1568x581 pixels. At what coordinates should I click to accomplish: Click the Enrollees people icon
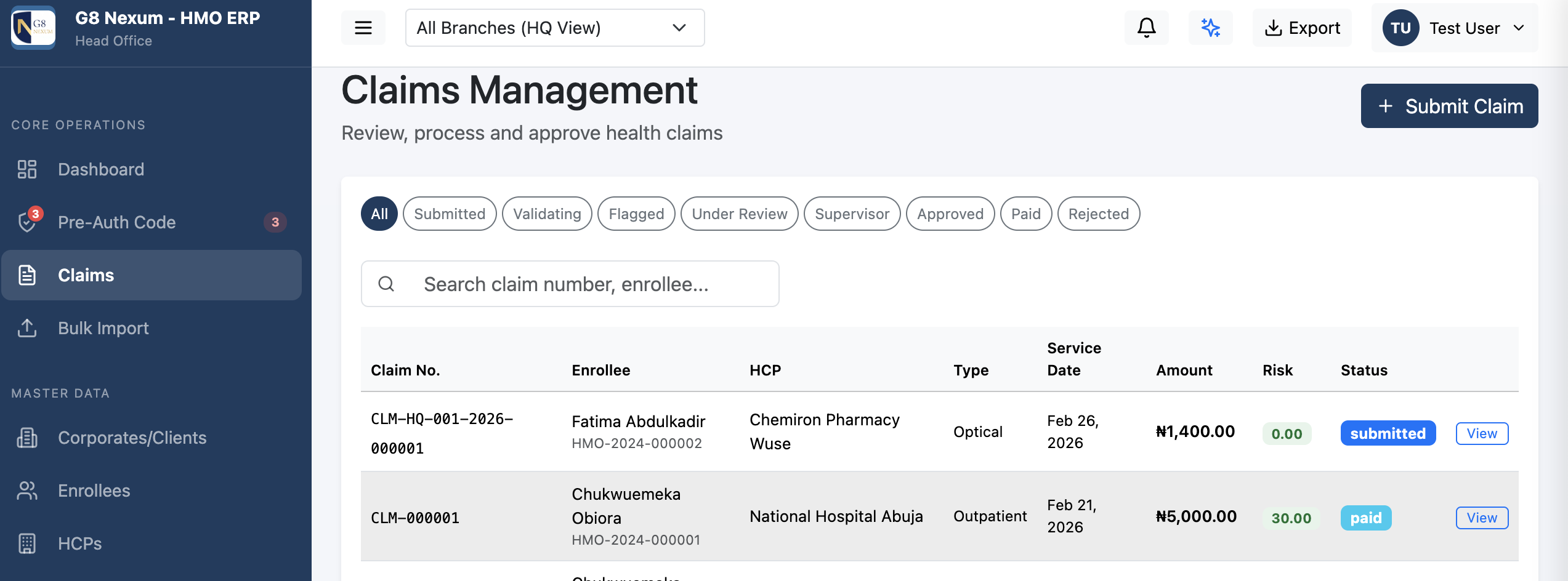[27, 491]
